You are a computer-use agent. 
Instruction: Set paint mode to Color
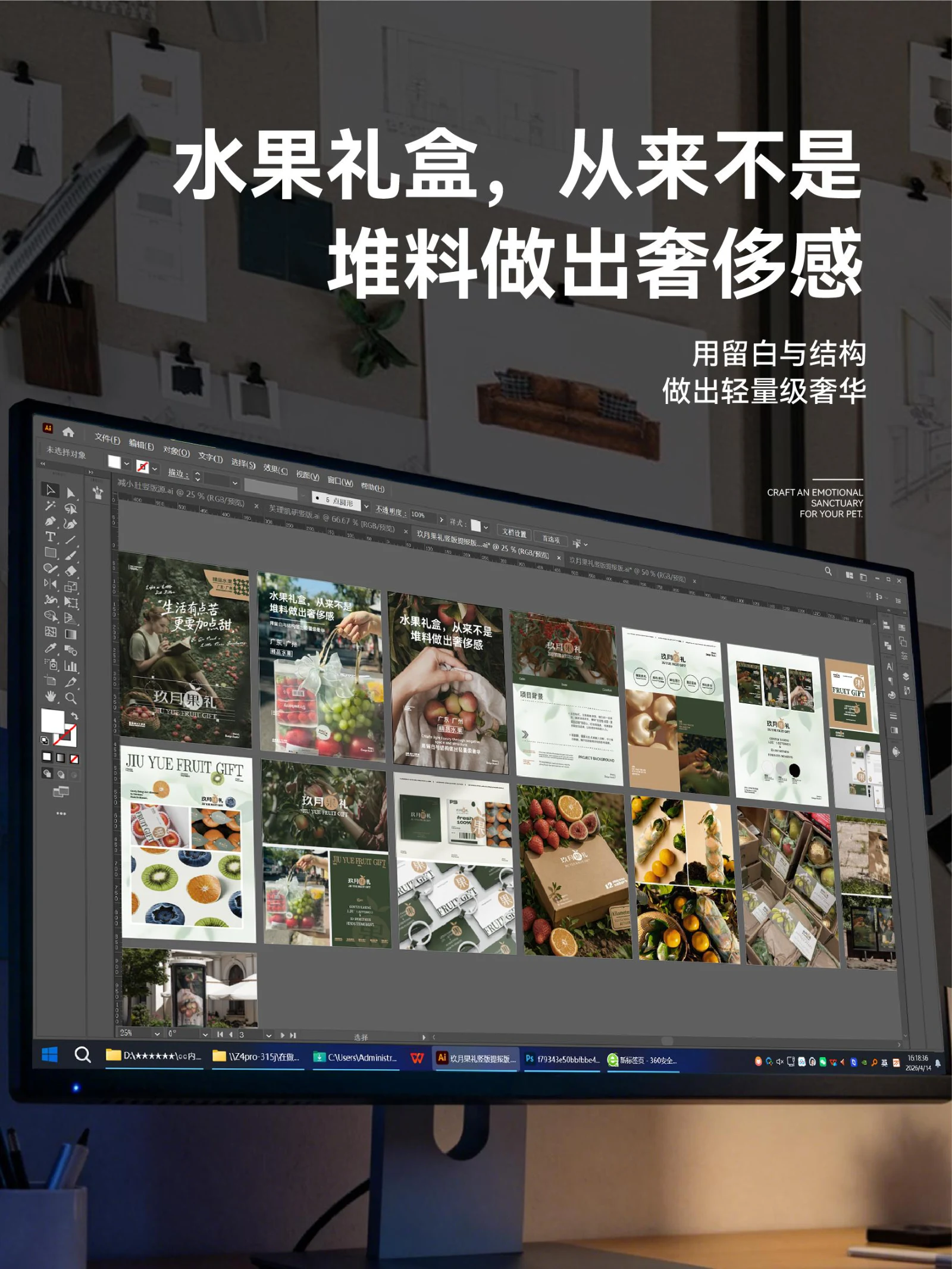47,757
